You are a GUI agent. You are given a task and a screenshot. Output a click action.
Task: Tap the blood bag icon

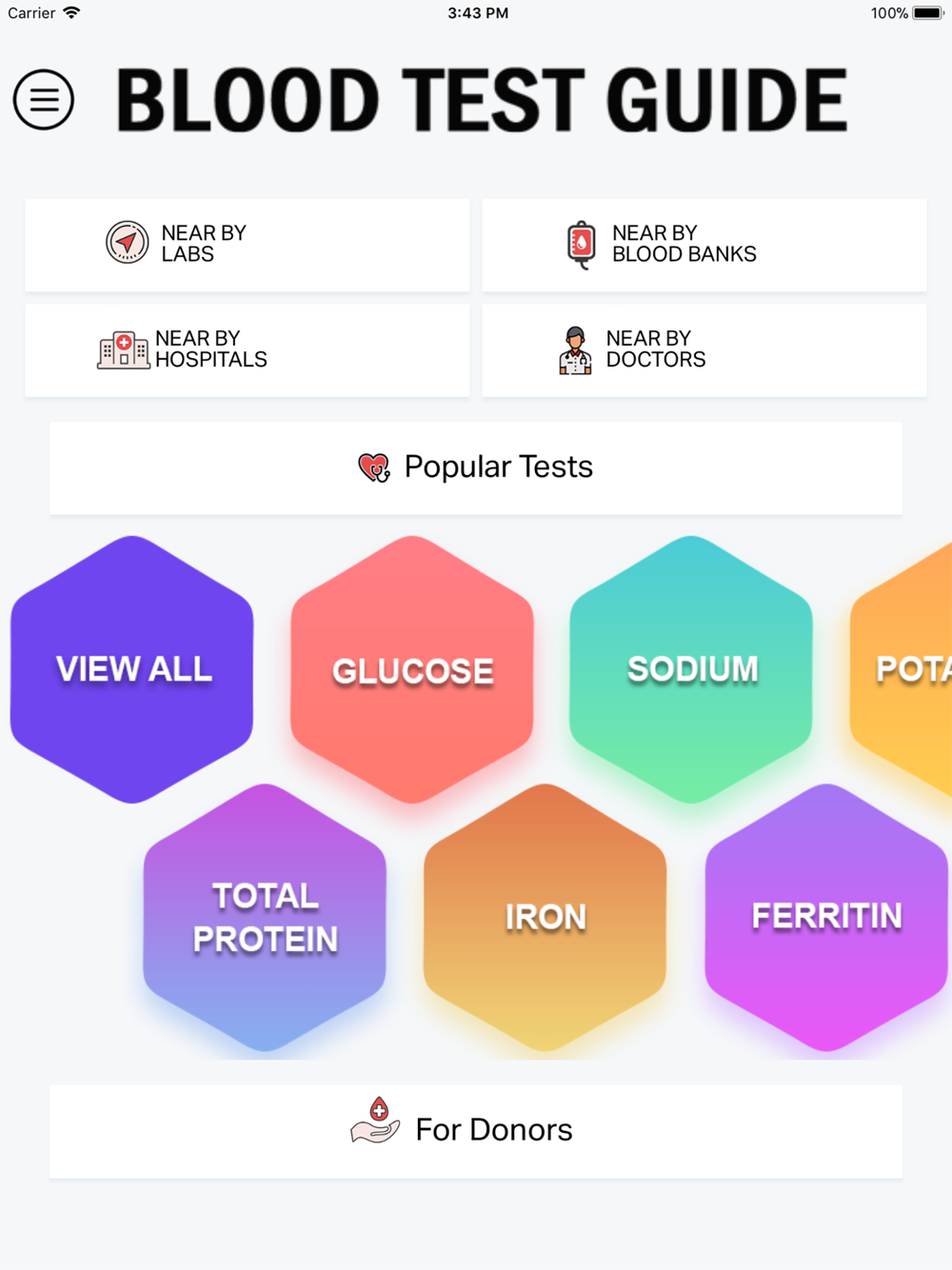pos(581,245)
